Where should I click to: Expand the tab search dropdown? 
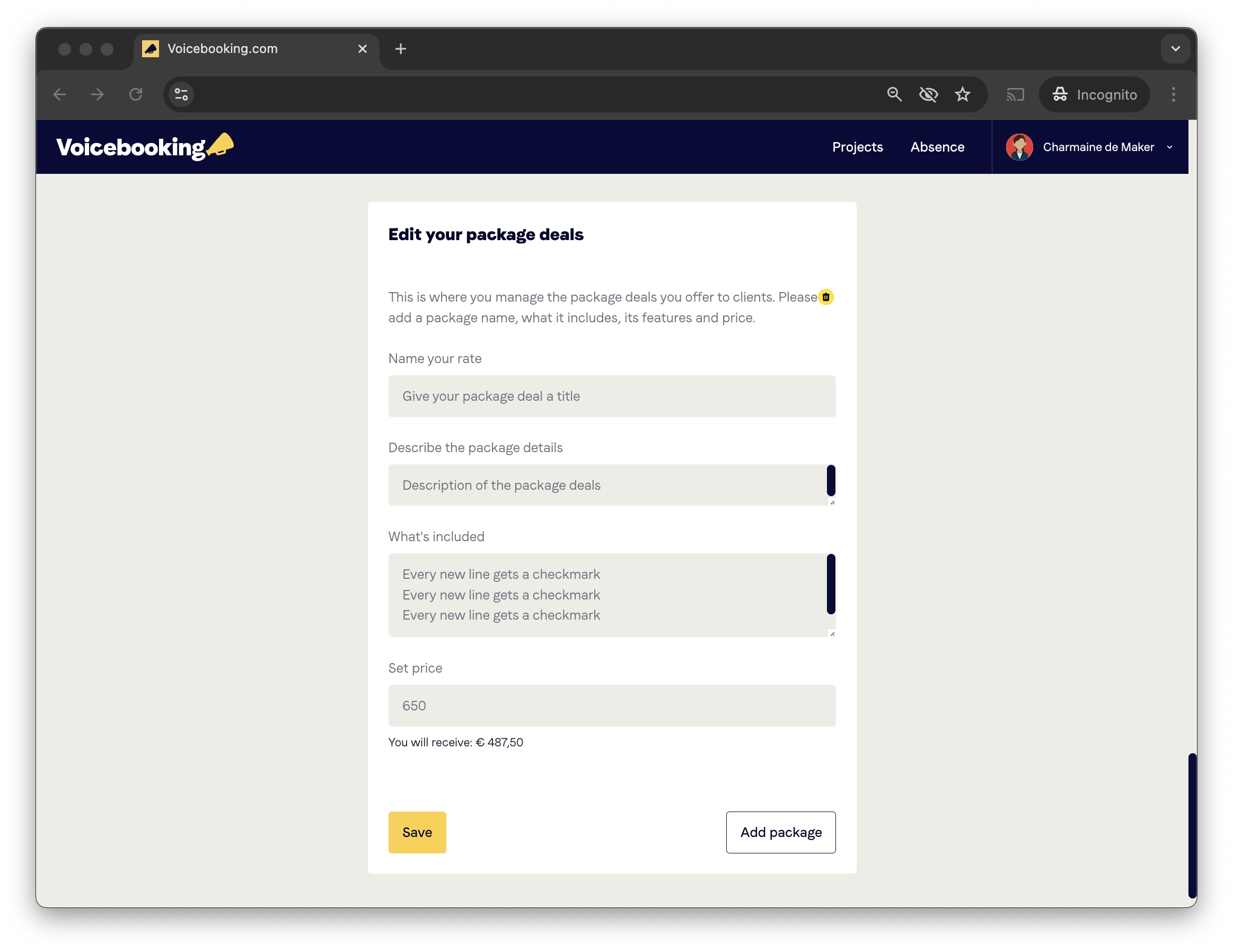(x=1175, y=49)
